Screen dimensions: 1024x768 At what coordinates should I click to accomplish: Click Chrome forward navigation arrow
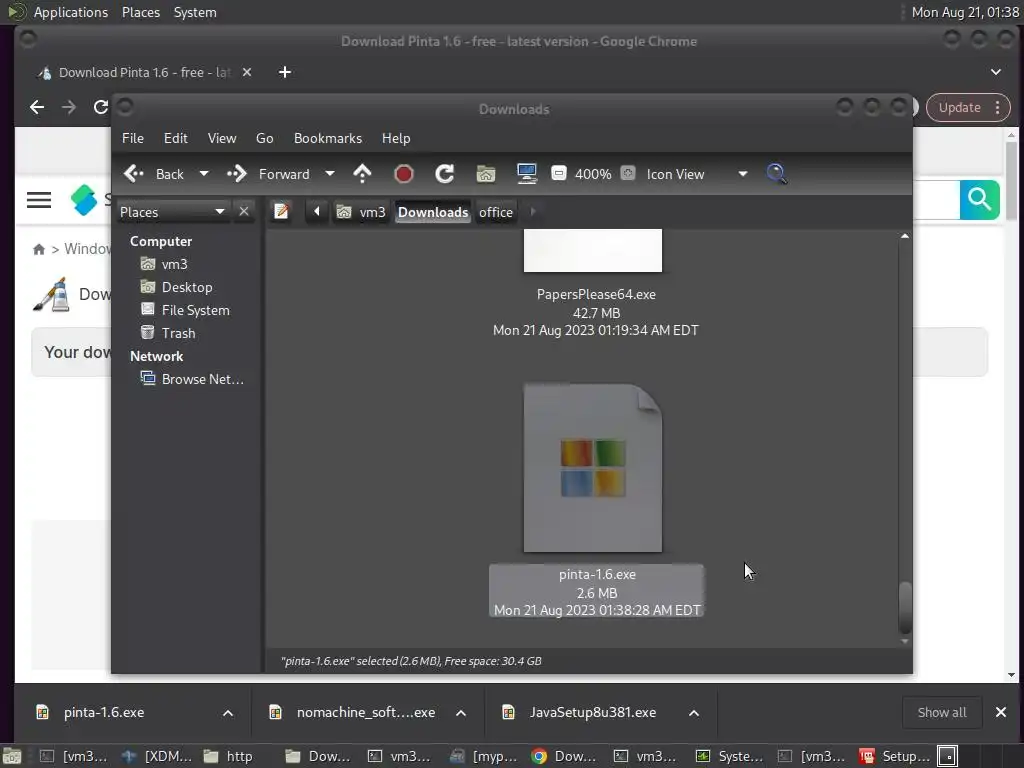(x=69, y=107)
